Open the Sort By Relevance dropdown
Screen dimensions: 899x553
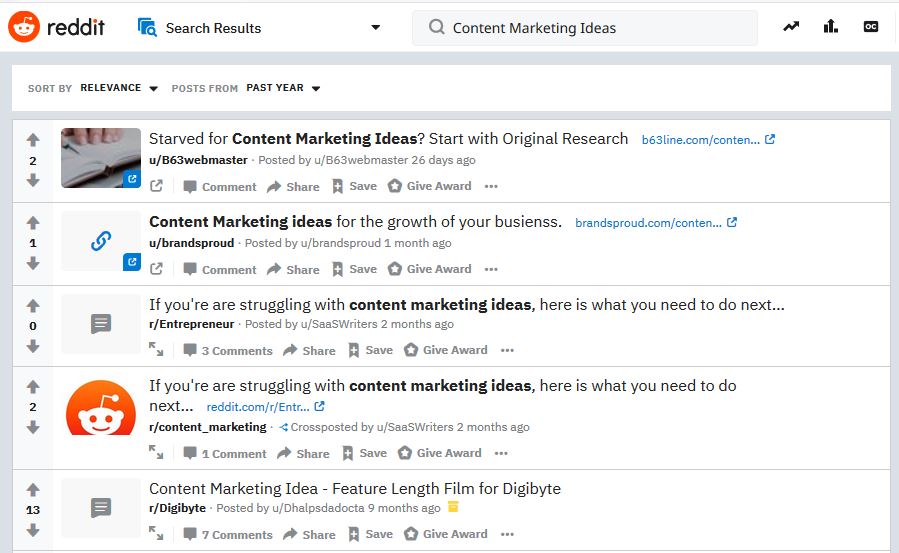pyautogui.click(x=119, y=88)
